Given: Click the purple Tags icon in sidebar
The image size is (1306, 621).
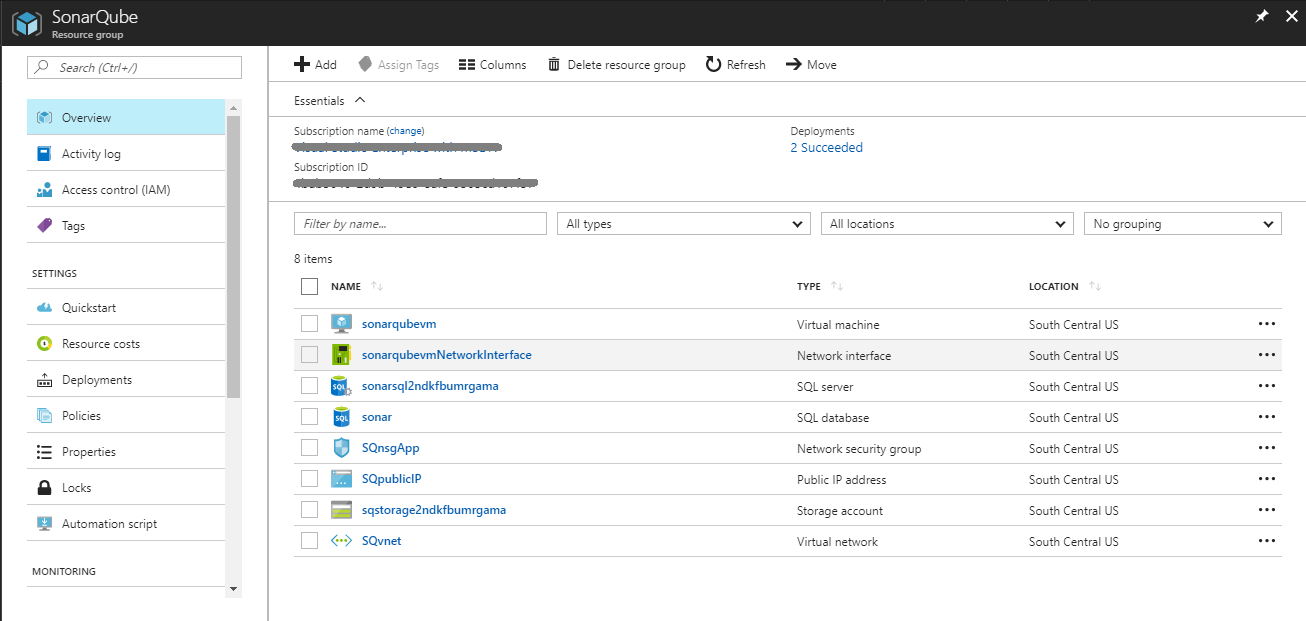Looking at the screenshot, I should coord(44,226).
